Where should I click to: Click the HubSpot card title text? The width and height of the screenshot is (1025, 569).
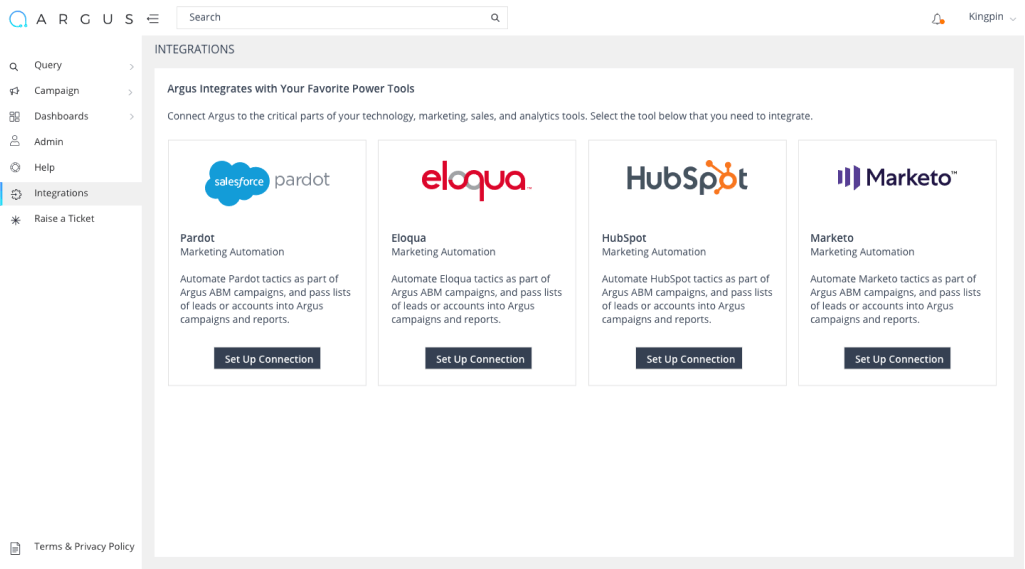tap(624, 238)
